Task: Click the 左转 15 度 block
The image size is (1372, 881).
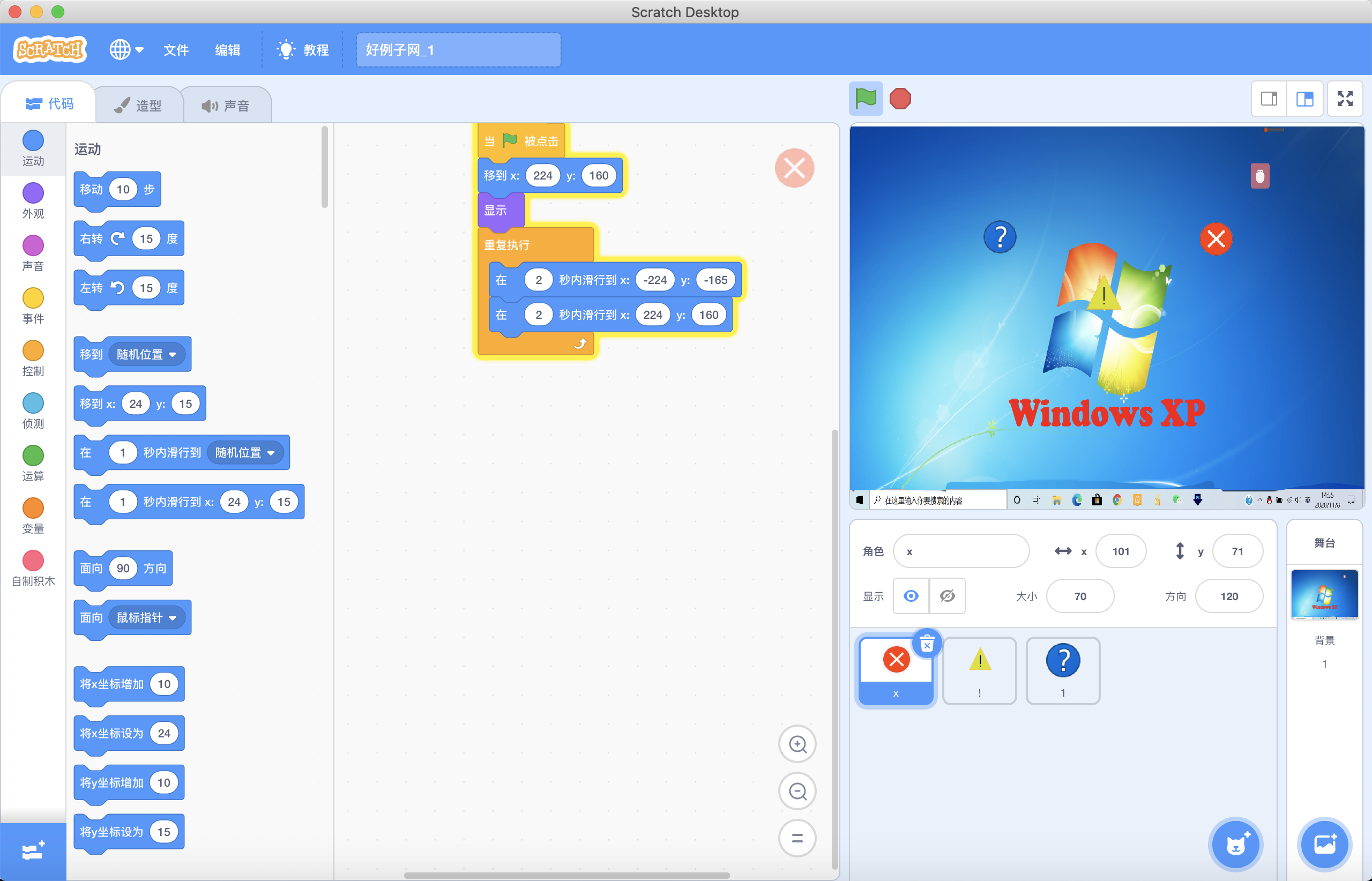Action: (x=129, y=288)
